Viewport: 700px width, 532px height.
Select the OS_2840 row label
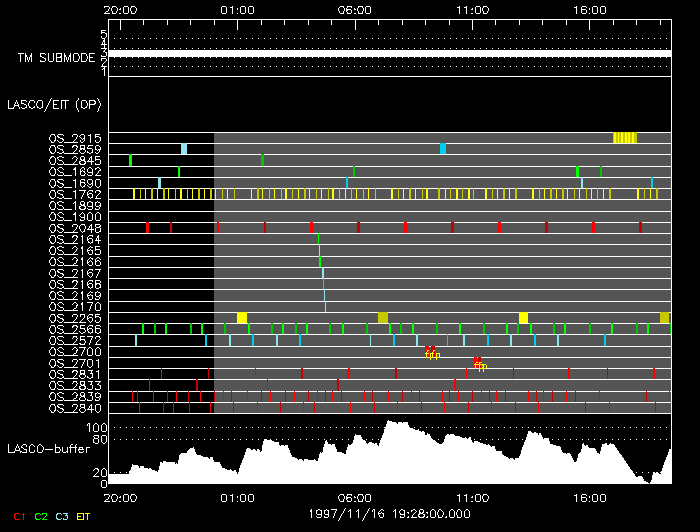(75, 408)
